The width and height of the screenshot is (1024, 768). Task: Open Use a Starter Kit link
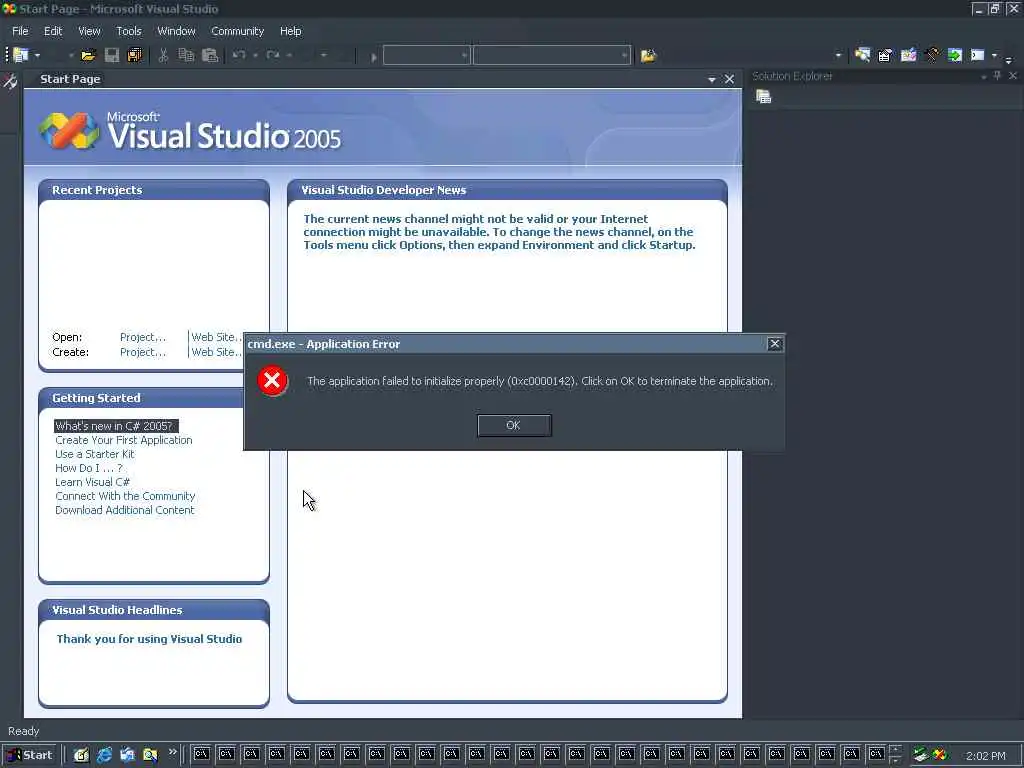click(95, 454)
